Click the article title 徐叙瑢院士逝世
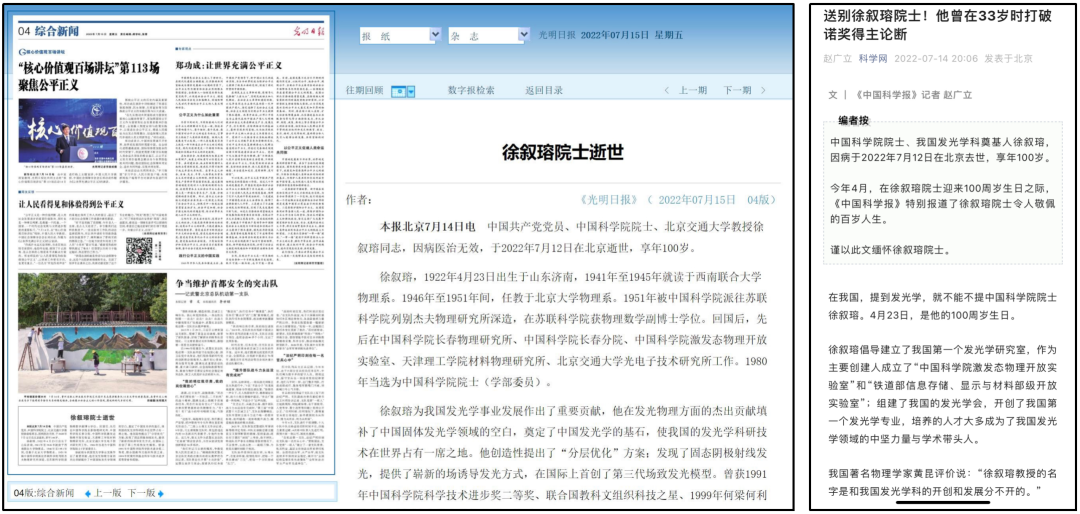 coord(561,154)
